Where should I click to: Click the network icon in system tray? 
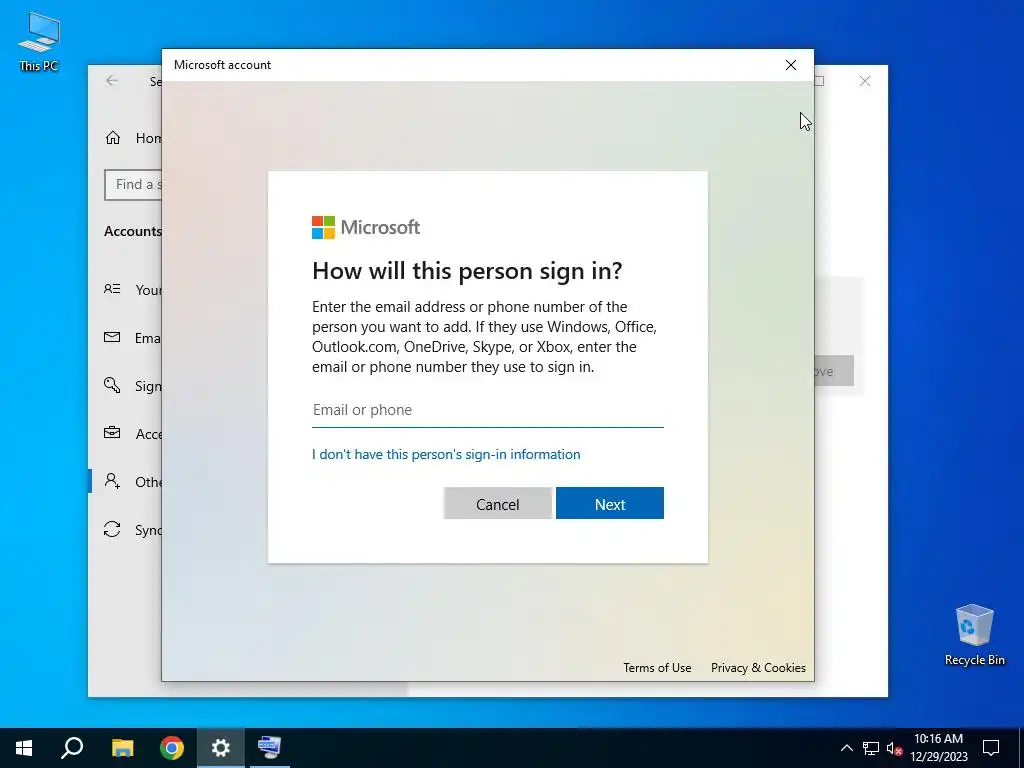click(x=871, y=748)
